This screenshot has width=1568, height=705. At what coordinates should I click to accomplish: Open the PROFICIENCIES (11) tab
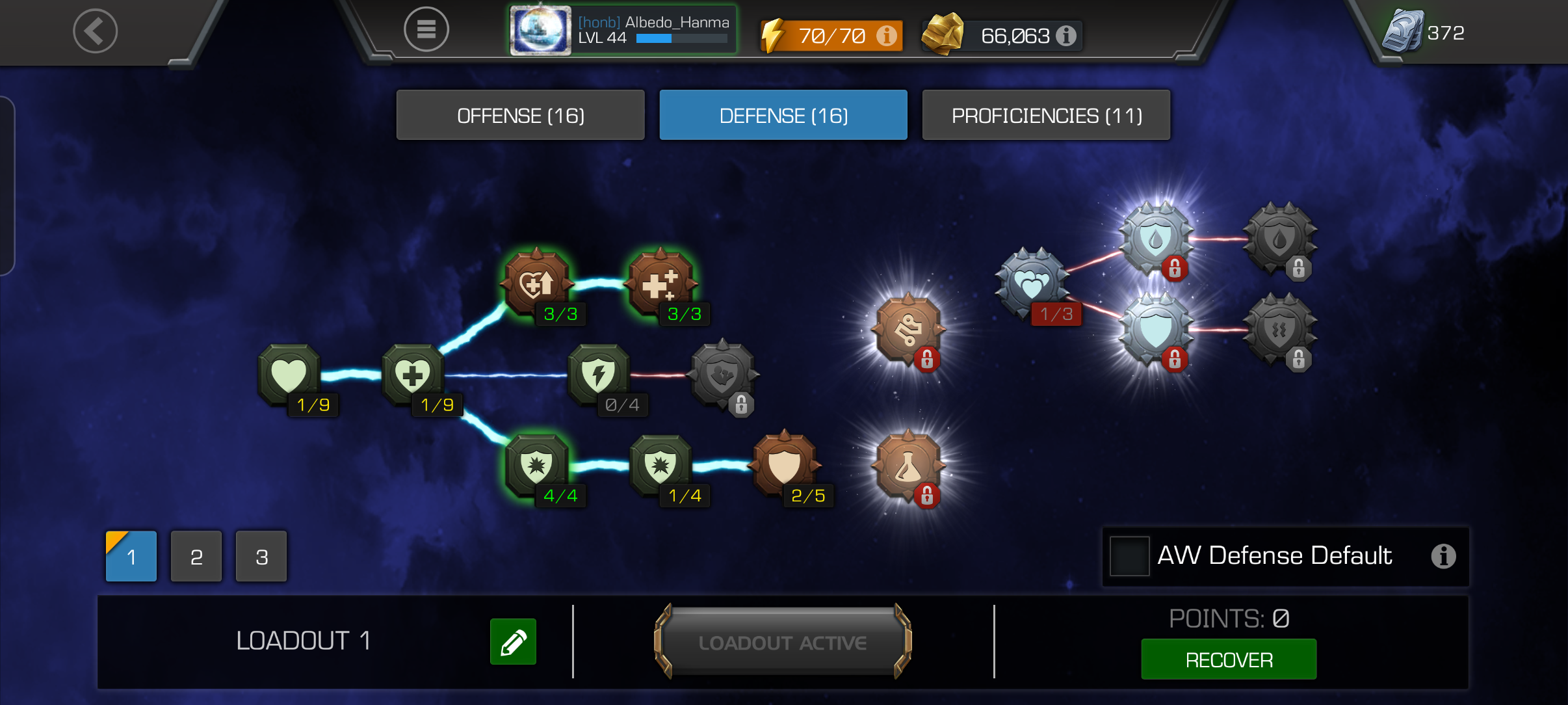(1047, 115)
